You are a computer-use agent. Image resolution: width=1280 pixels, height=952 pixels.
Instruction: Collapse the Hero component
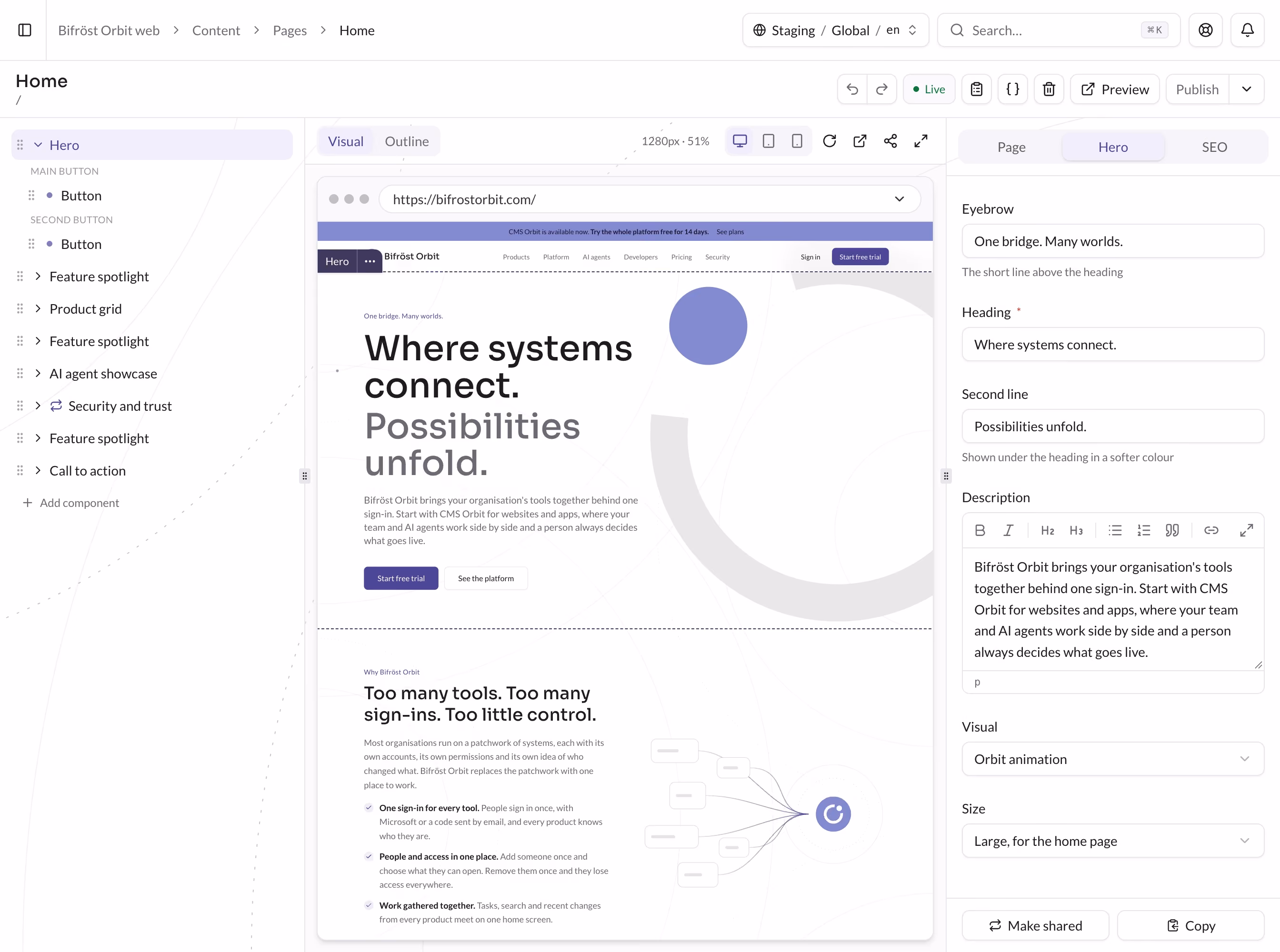38,145
